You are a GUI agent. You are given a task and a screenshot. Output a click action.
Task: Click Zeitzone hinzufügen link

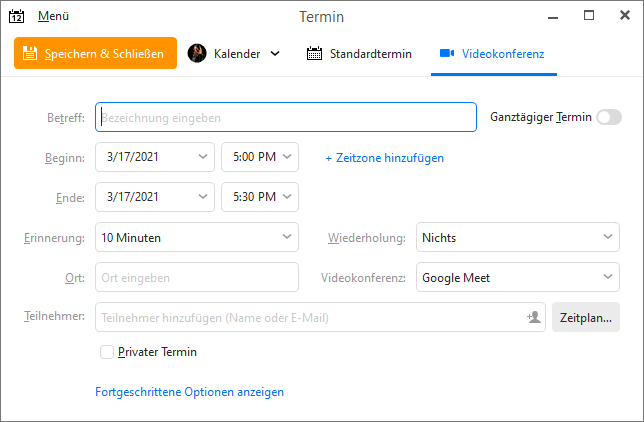point(384,158)
